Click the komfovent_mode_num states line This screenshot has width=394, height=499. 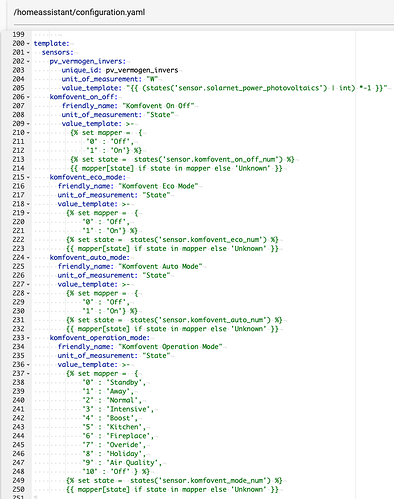[174, 481]
